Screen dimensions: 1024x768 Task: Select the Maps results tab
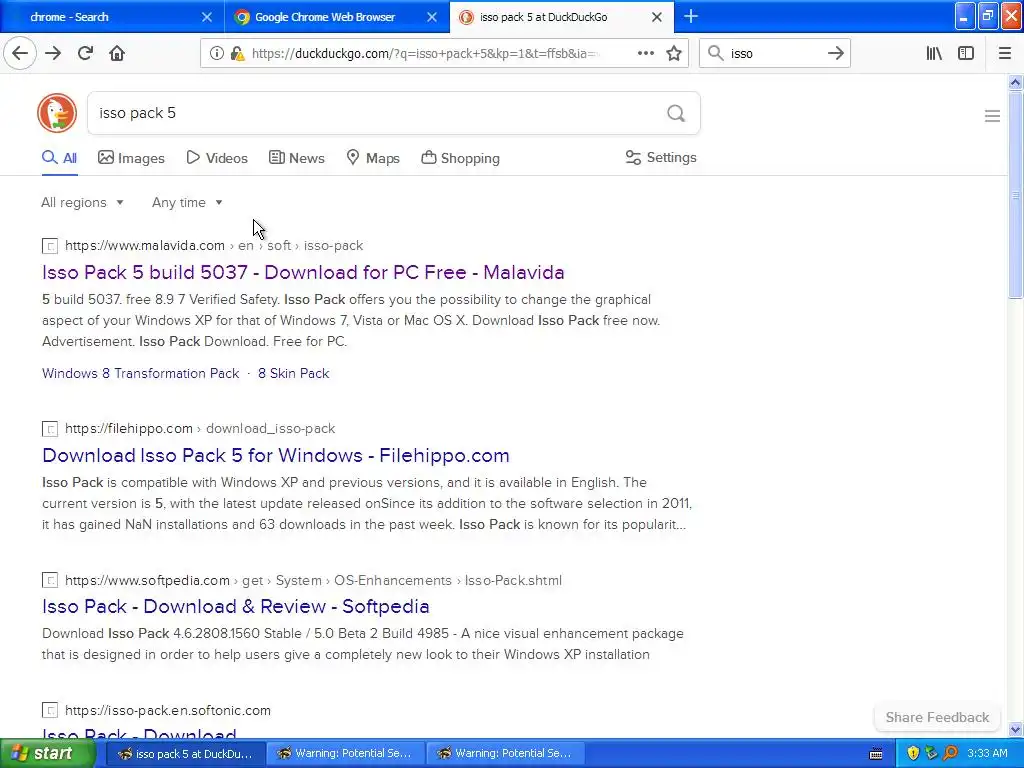[373, 158]
